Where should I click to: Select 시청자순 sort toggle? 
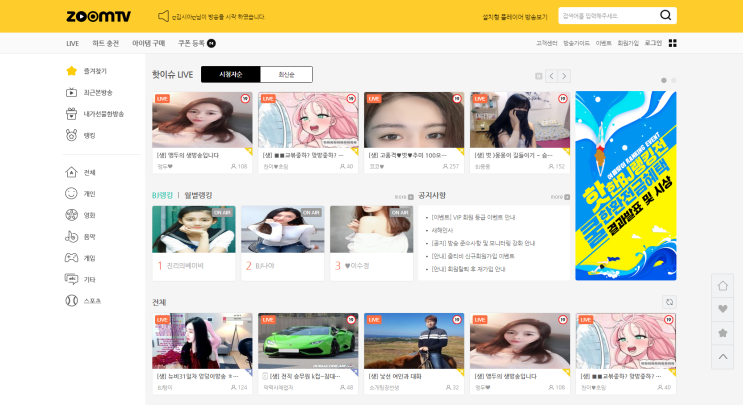[x=230, y=74]
